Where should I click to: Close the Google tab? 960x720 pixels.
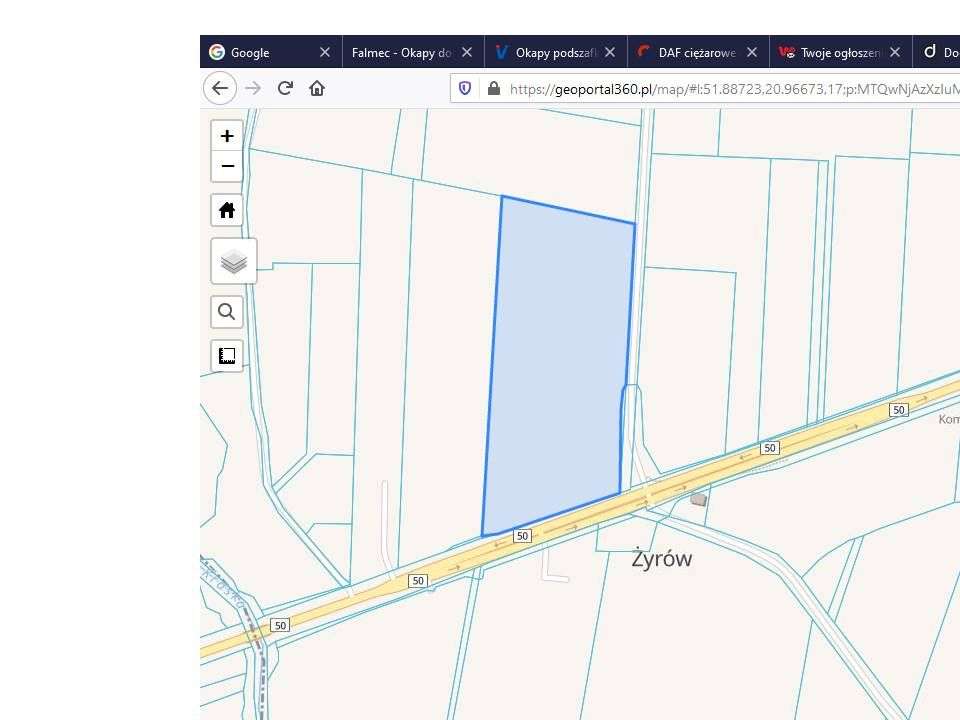325,53
